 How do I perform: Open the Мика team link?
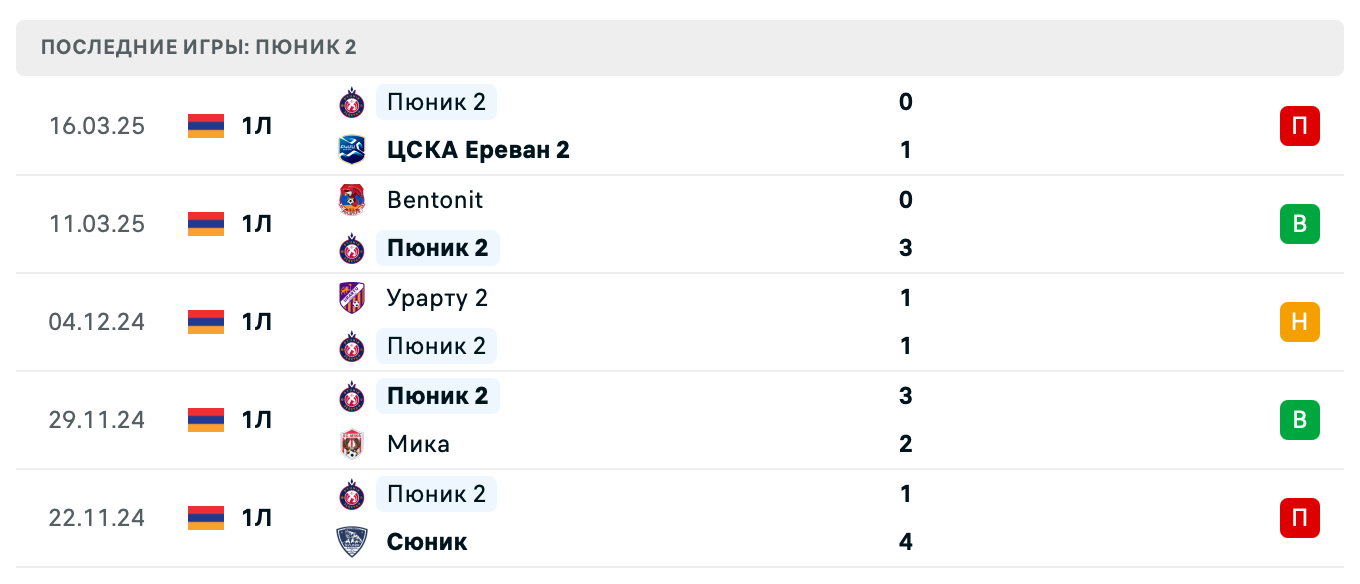click(418, 444)
